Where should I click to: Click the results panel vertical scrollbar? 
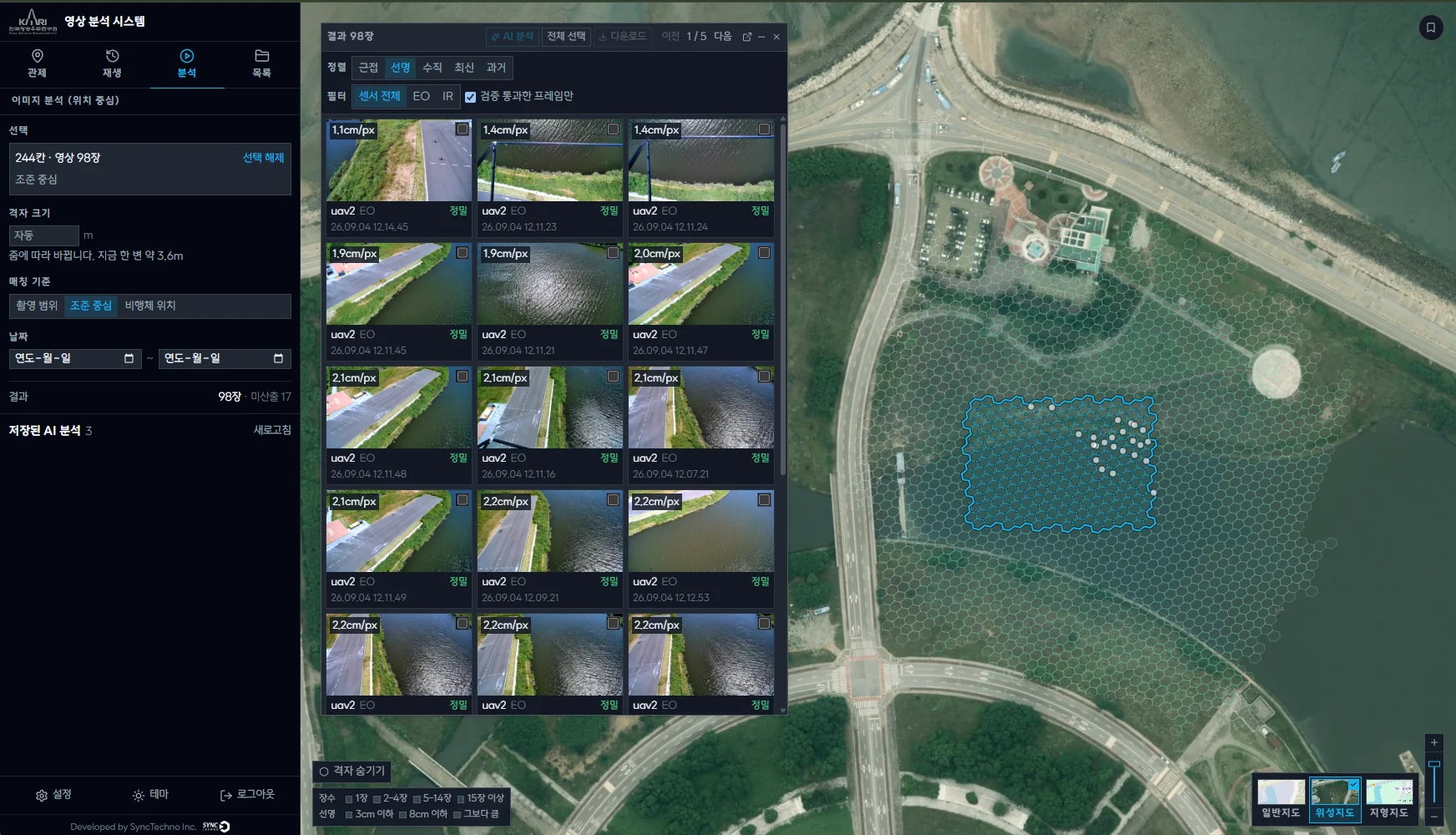click(782, 300)
